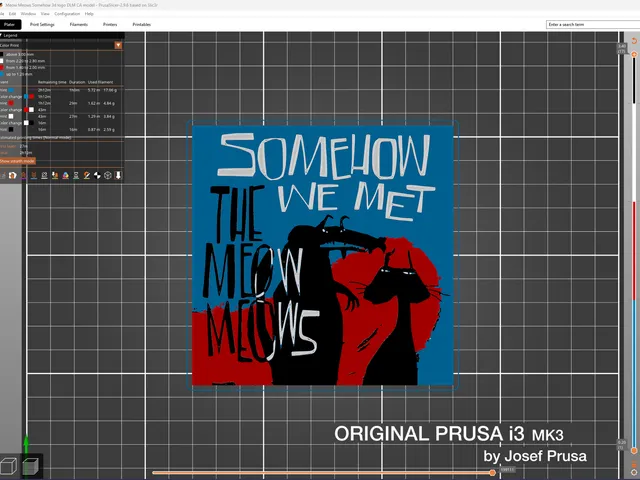640x480 pixels.
Task: Toggle color changes visibility icon (multicolor drop)
Action: click(65, 175)
